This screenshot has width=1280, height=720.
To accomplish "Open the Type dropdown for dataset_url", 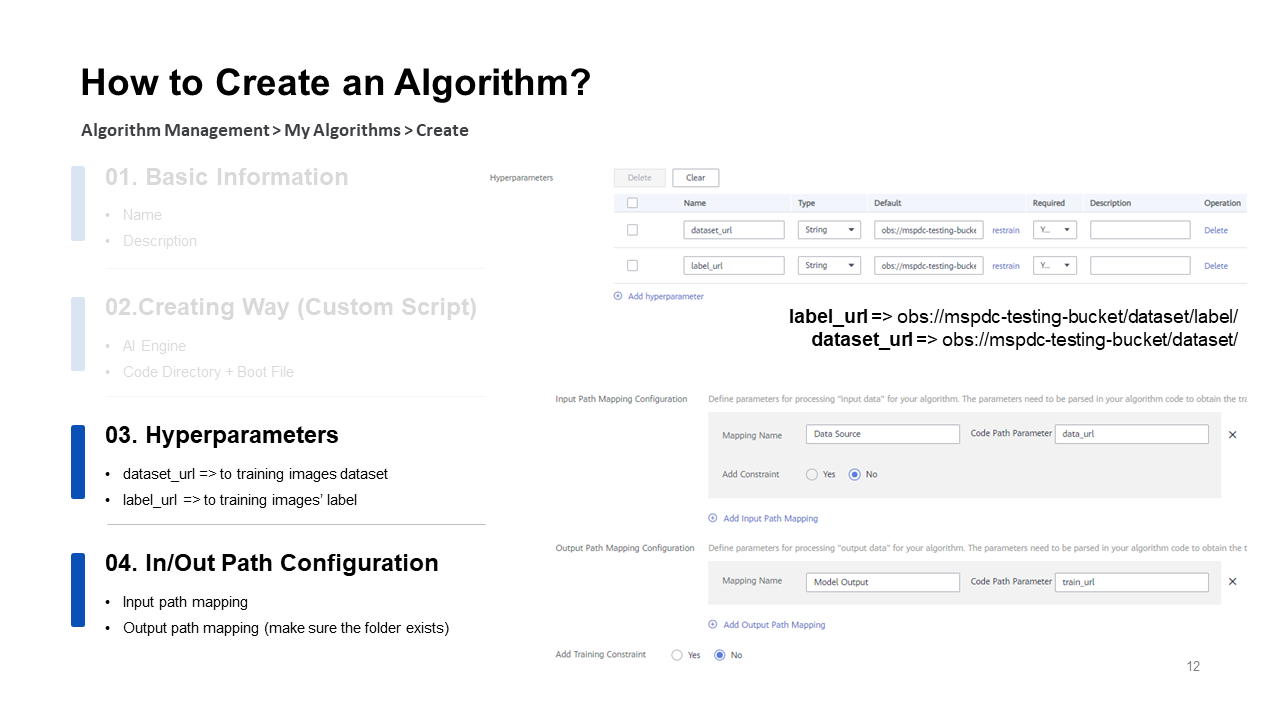I will tap(829, 230).
